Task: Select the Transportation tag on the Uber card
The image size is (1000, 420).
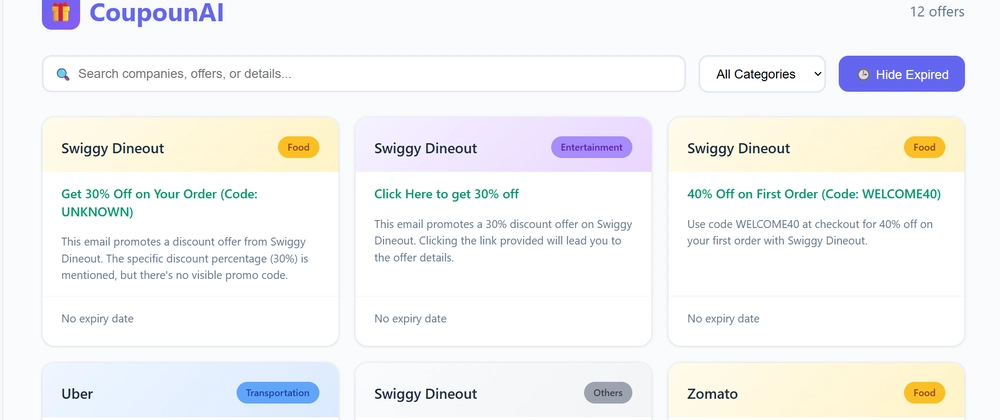Action: (x=277, y=393)
